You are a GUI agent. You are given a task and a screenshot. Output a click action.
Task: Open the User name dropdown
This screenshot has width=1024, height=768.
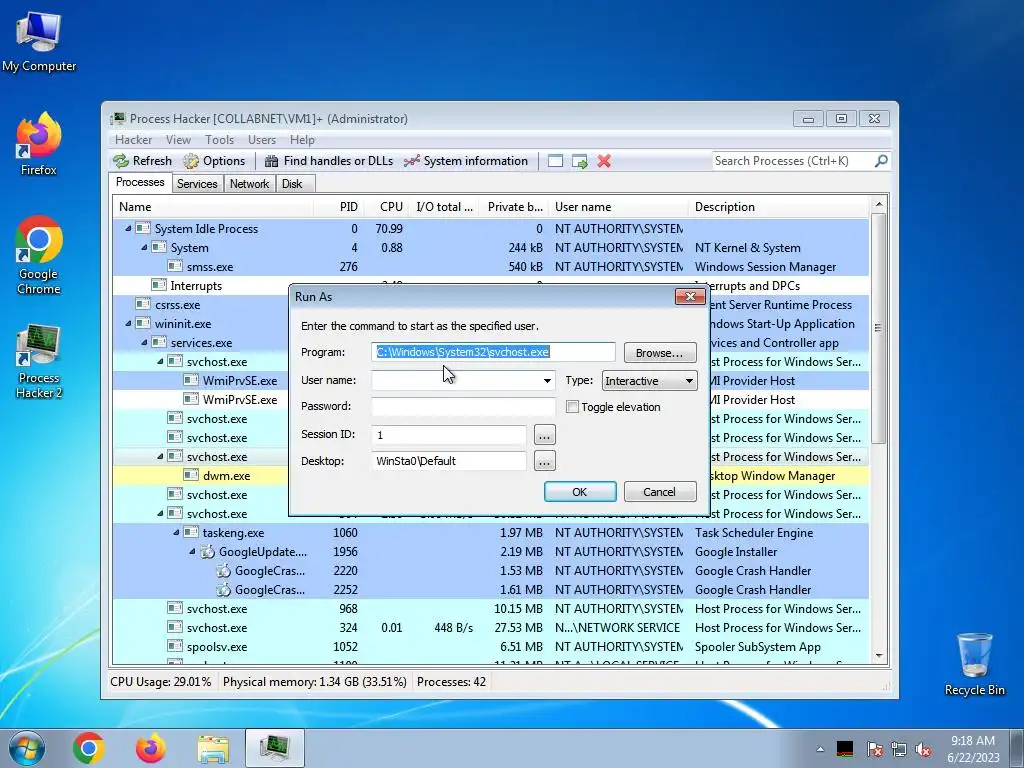pos(547,381)
